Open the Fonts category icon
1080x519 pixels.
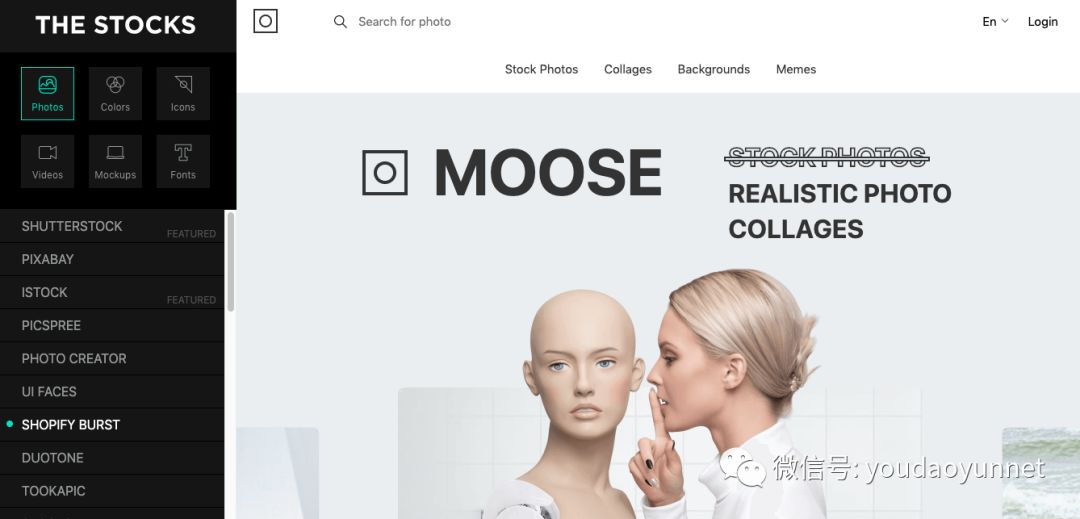click(183, 161)
